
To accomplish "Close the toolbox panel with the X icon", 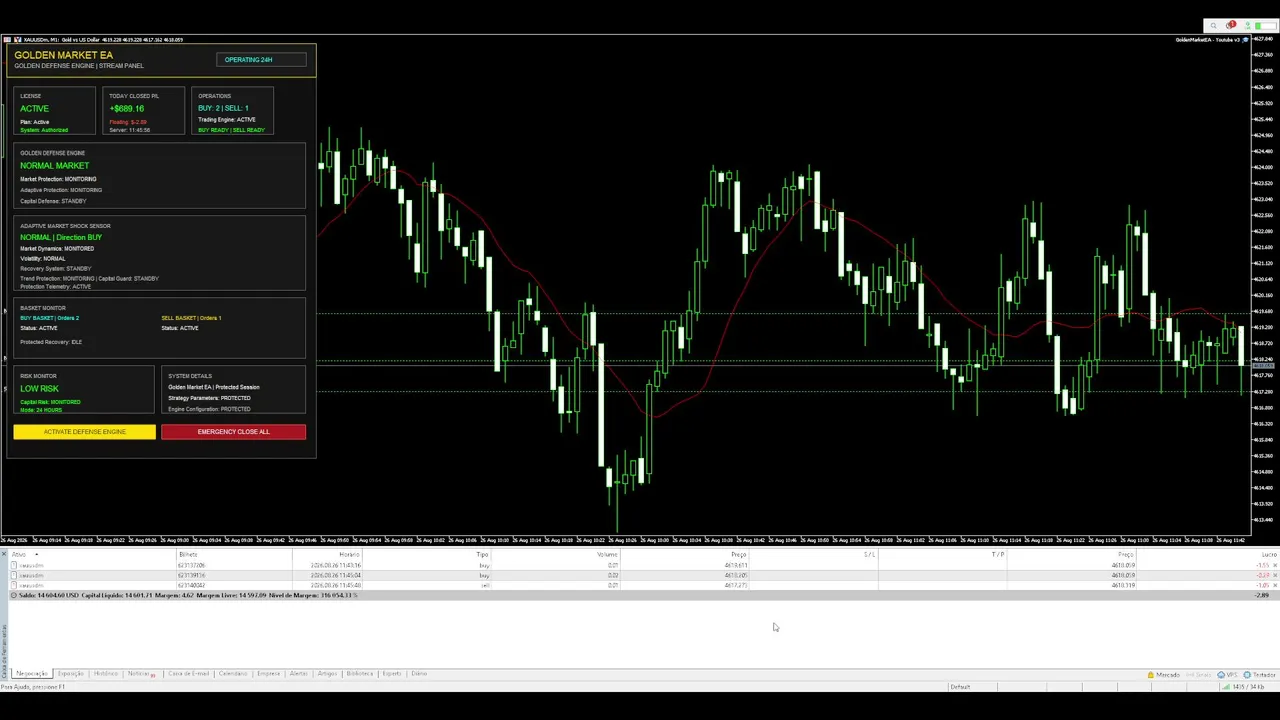I will tap(4, 554).
